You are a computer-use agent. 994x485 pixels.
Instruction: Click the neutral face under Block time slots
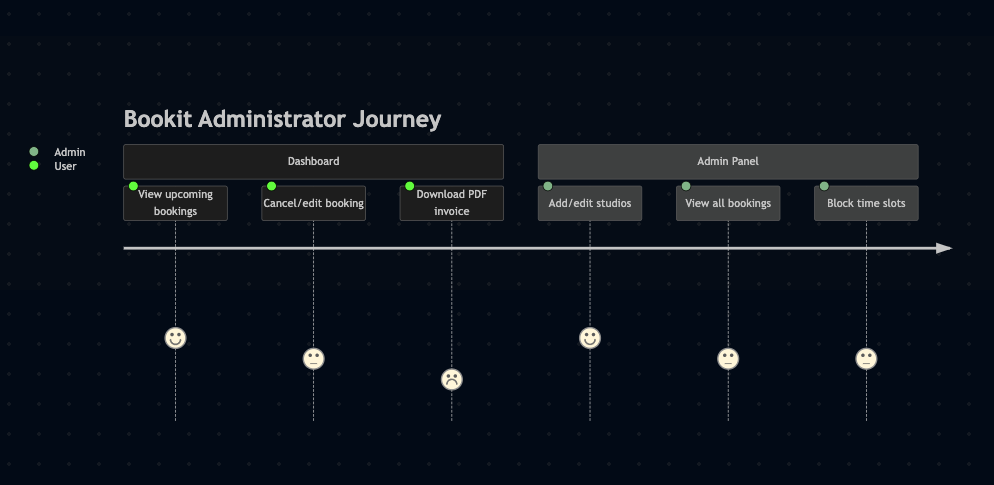tap(866, 359)
